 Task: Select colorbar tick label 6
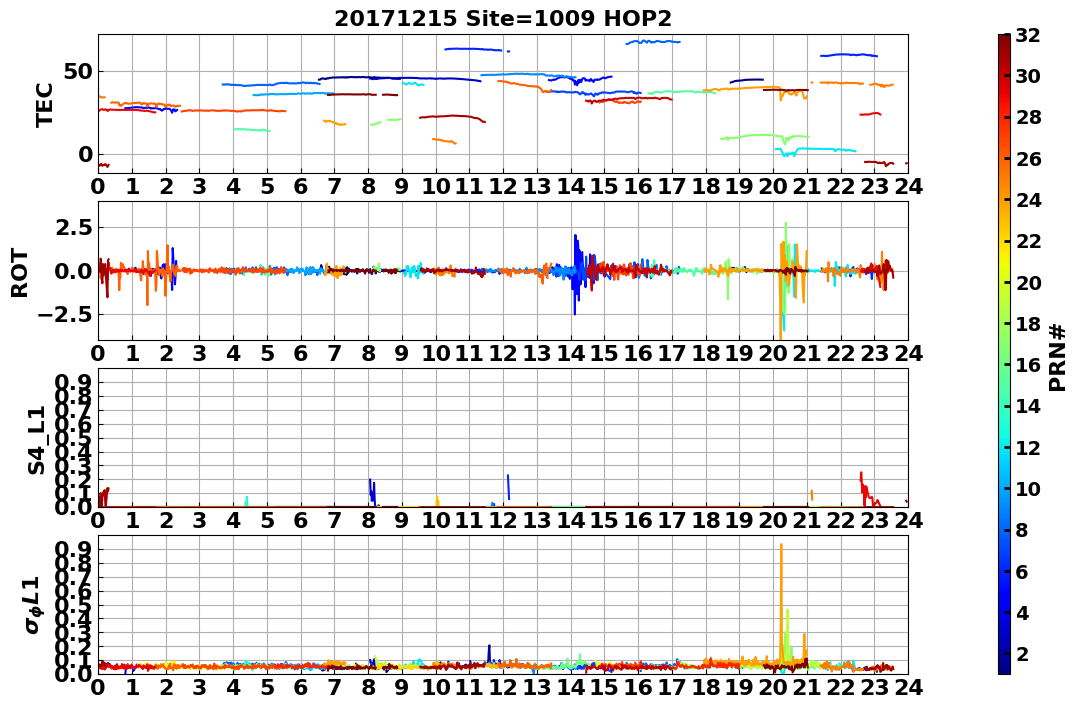point(1022,571)
